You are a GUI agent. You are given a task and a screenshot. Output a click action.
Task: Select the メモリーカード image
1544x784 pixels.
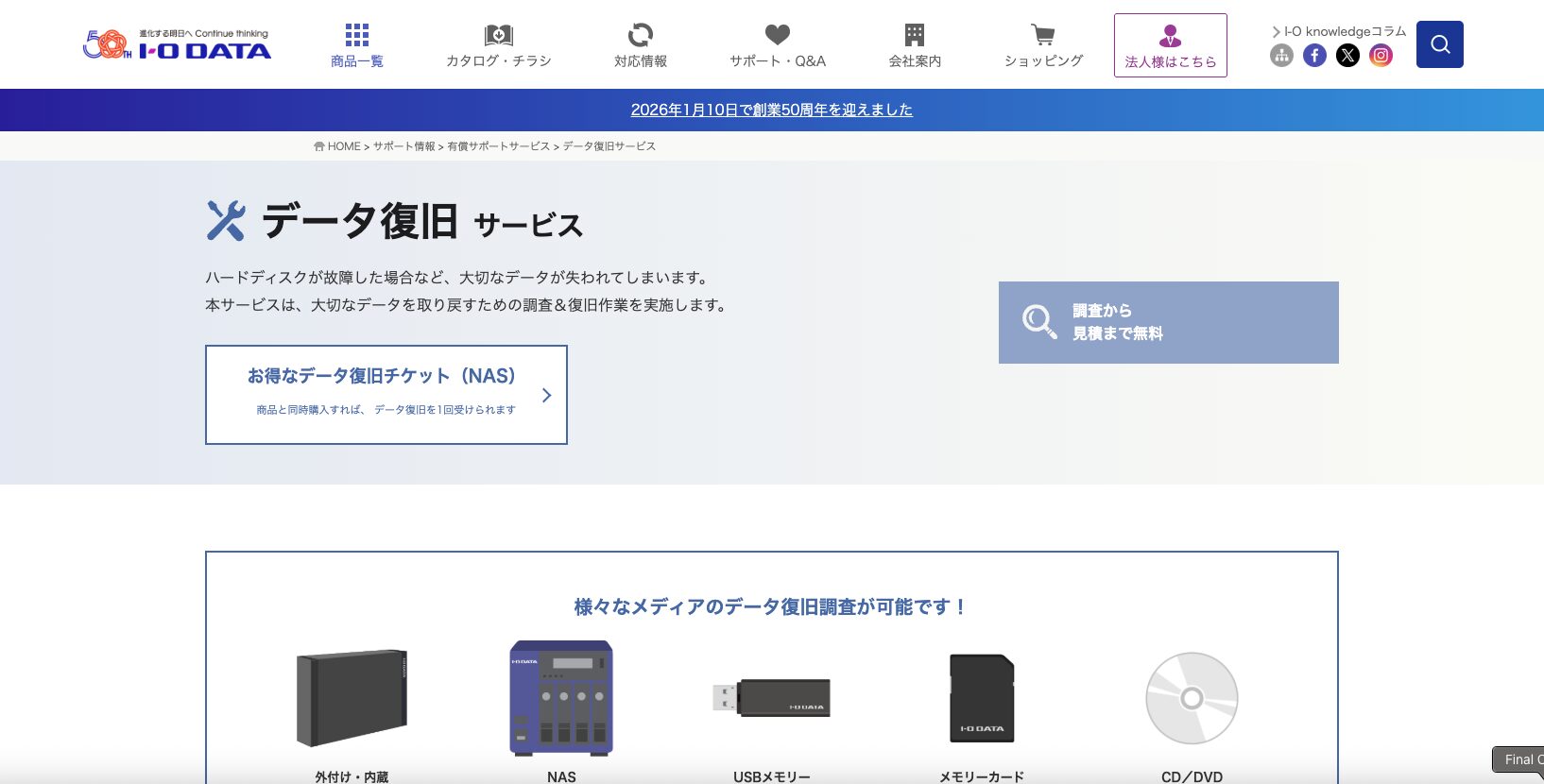[x=982, y=698]
